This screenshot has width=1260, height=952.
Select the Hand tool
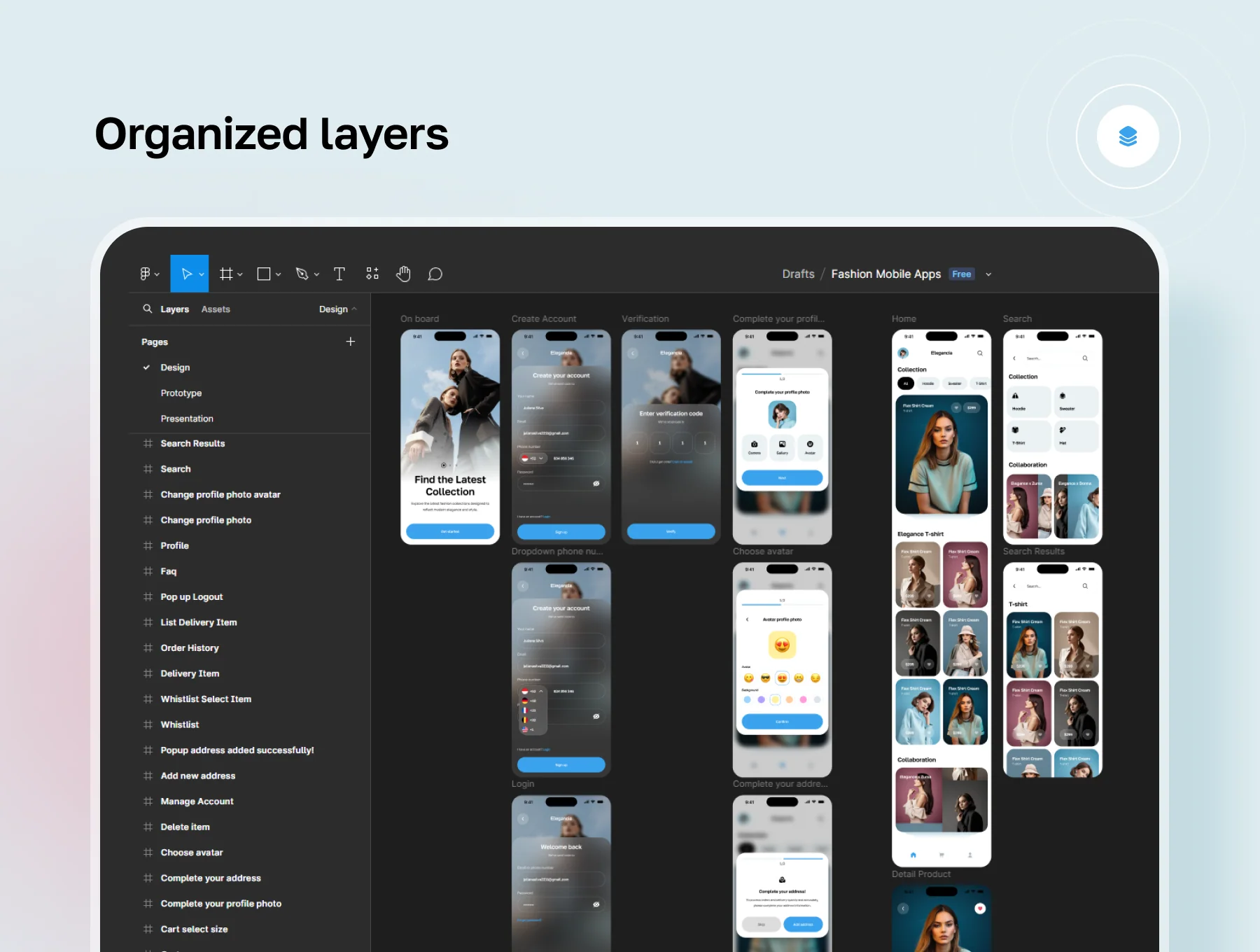tap(403, 274)
